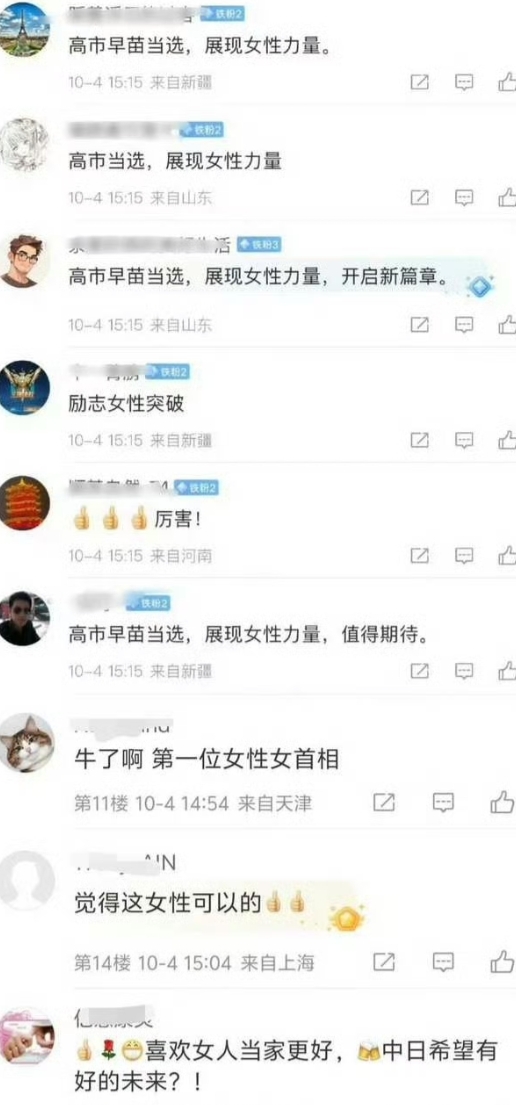This screenshot has width=516, height=1105.
Task: Like the comment ending with 开启新篇章
Action: (x=506, y=325)
